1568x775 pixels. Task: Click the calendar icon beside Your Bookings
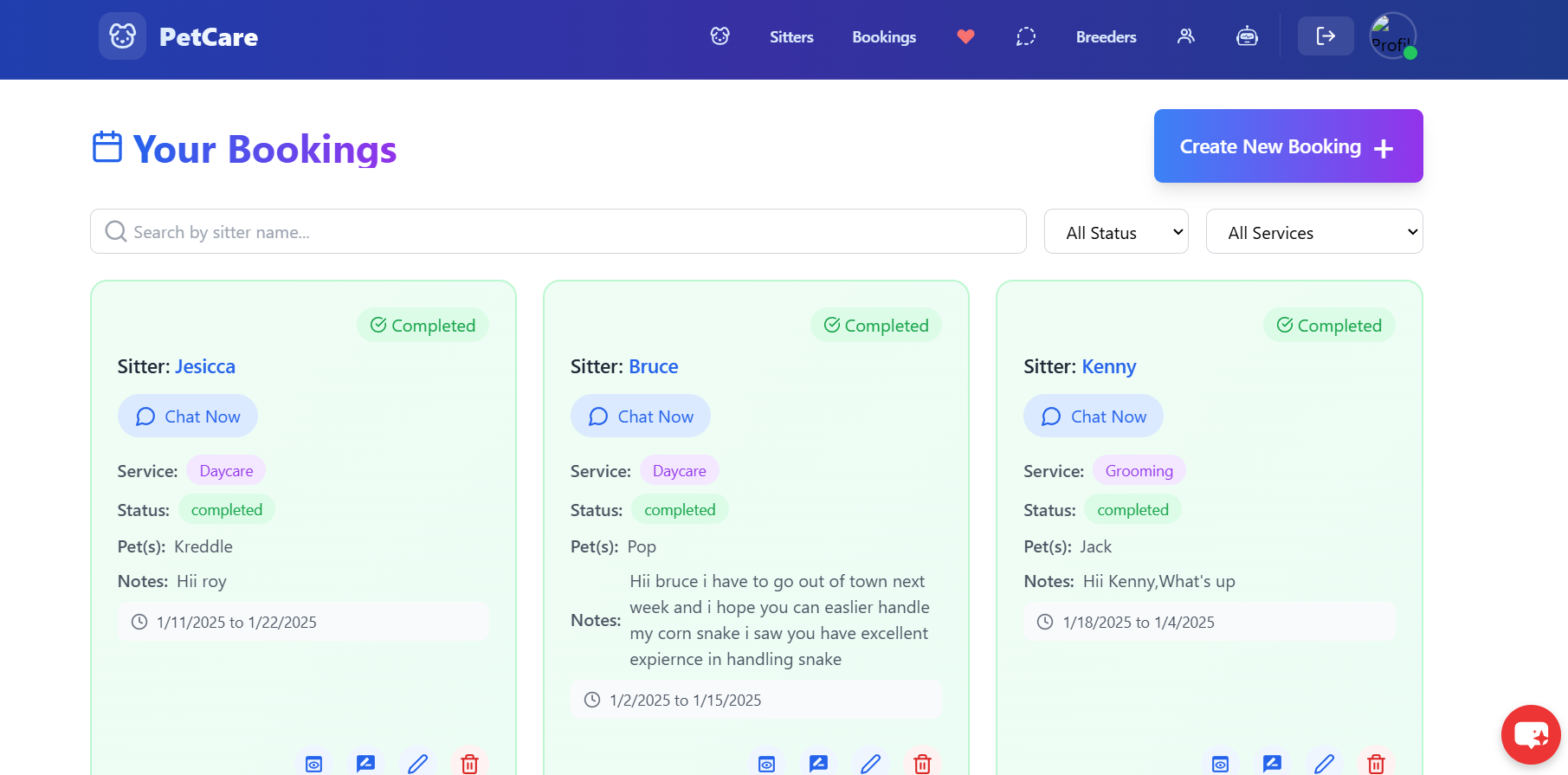coord(107,146)
